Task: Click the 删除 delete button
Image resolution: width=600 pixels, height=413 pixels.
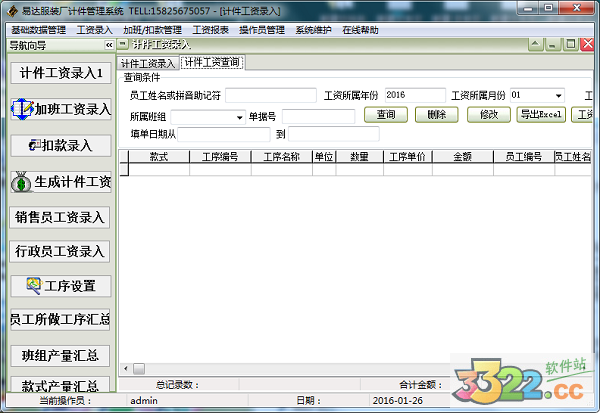Action: [x=437, y=114]
